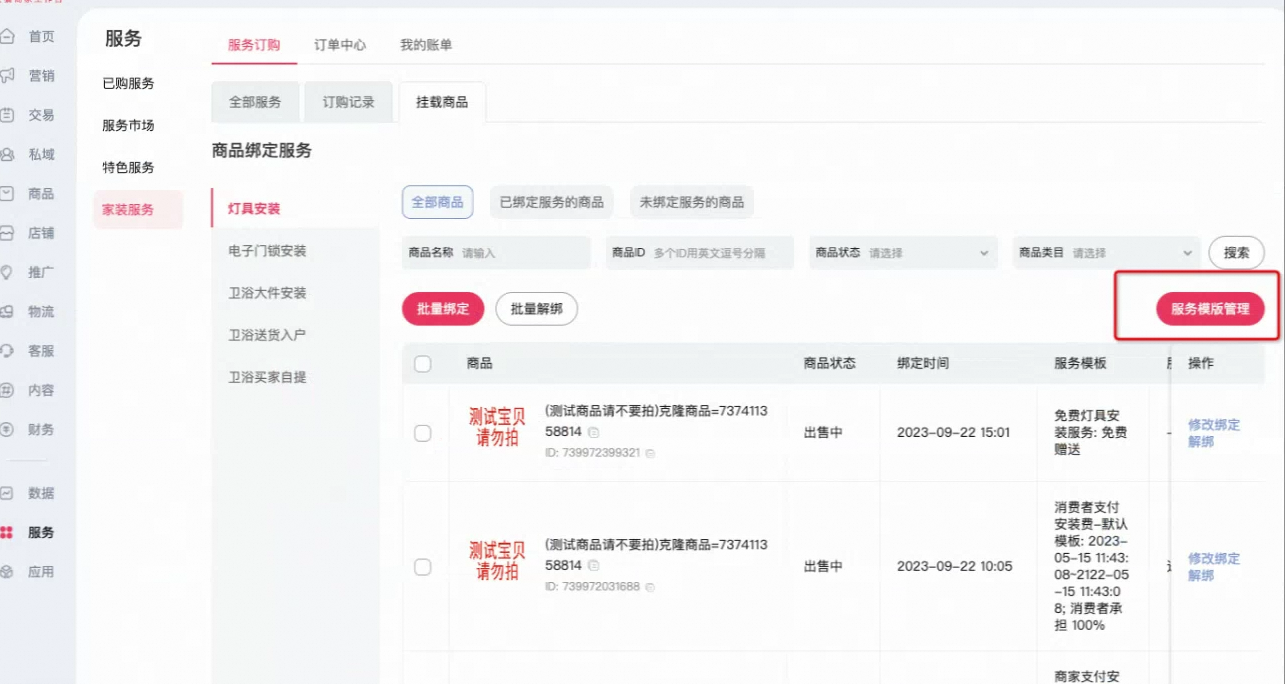Image resolution: width=1285 pixels, height=684 pixels.
Task: Open thumbnail of product 739972399321
Action: (497, 427)
